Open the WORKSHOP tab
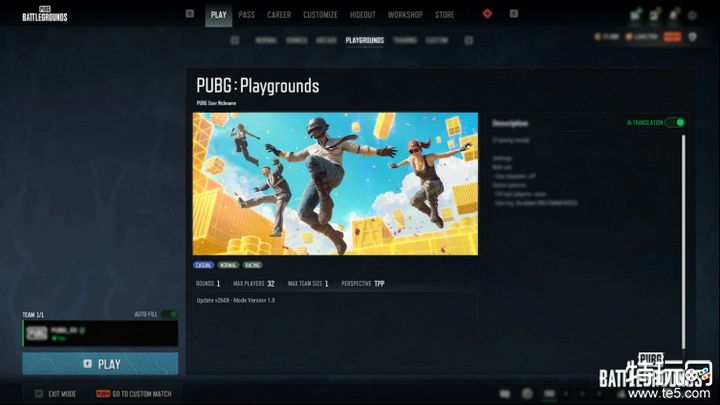 click(x=405, y=15)
